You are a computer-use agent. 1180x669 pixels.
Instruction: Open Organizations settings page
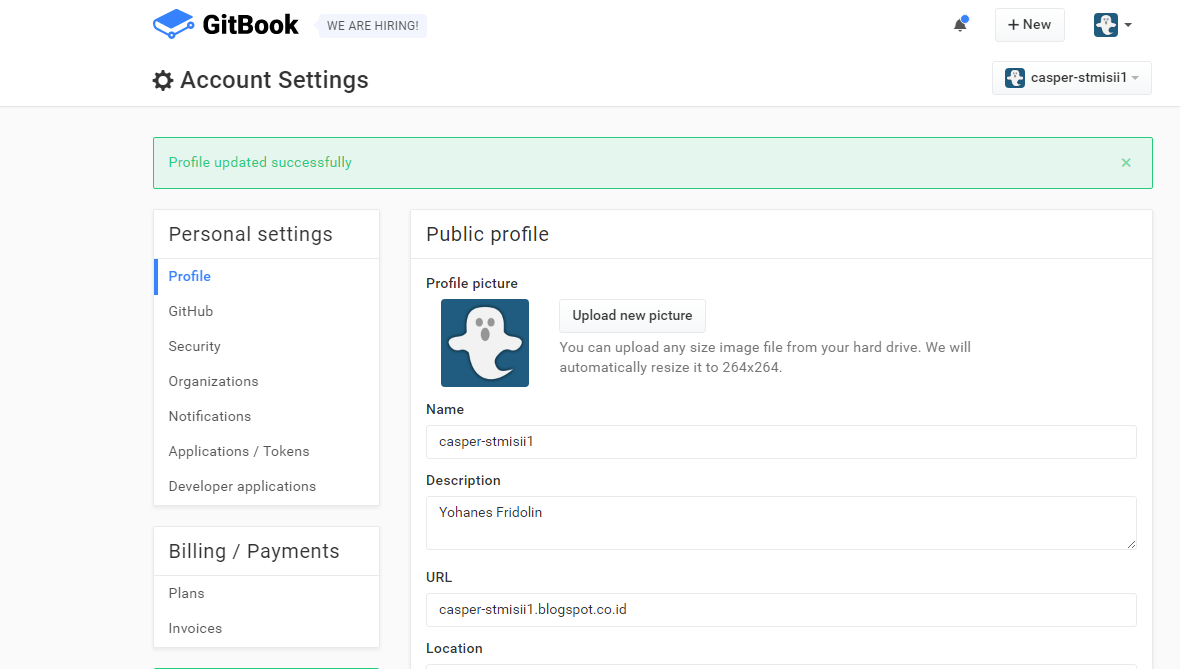tap(213, 382)
